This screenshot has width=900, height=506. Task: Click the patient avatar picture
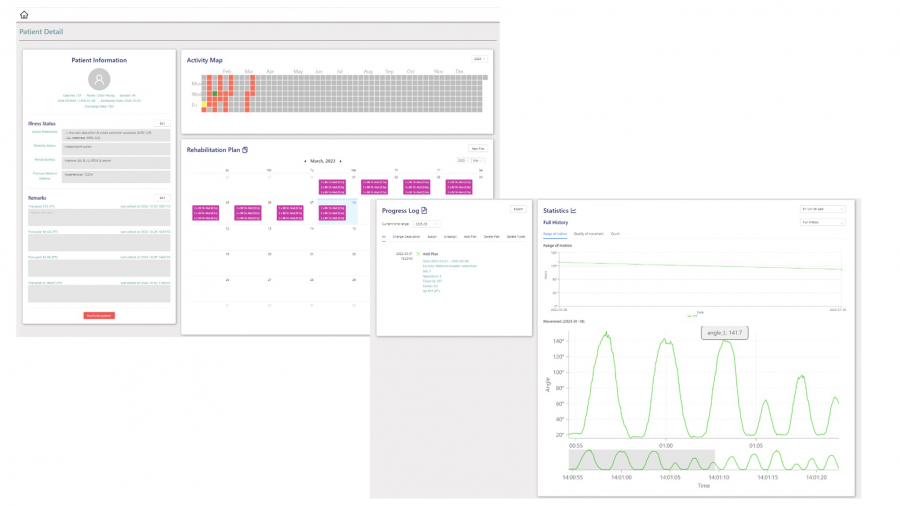point(99,80)
